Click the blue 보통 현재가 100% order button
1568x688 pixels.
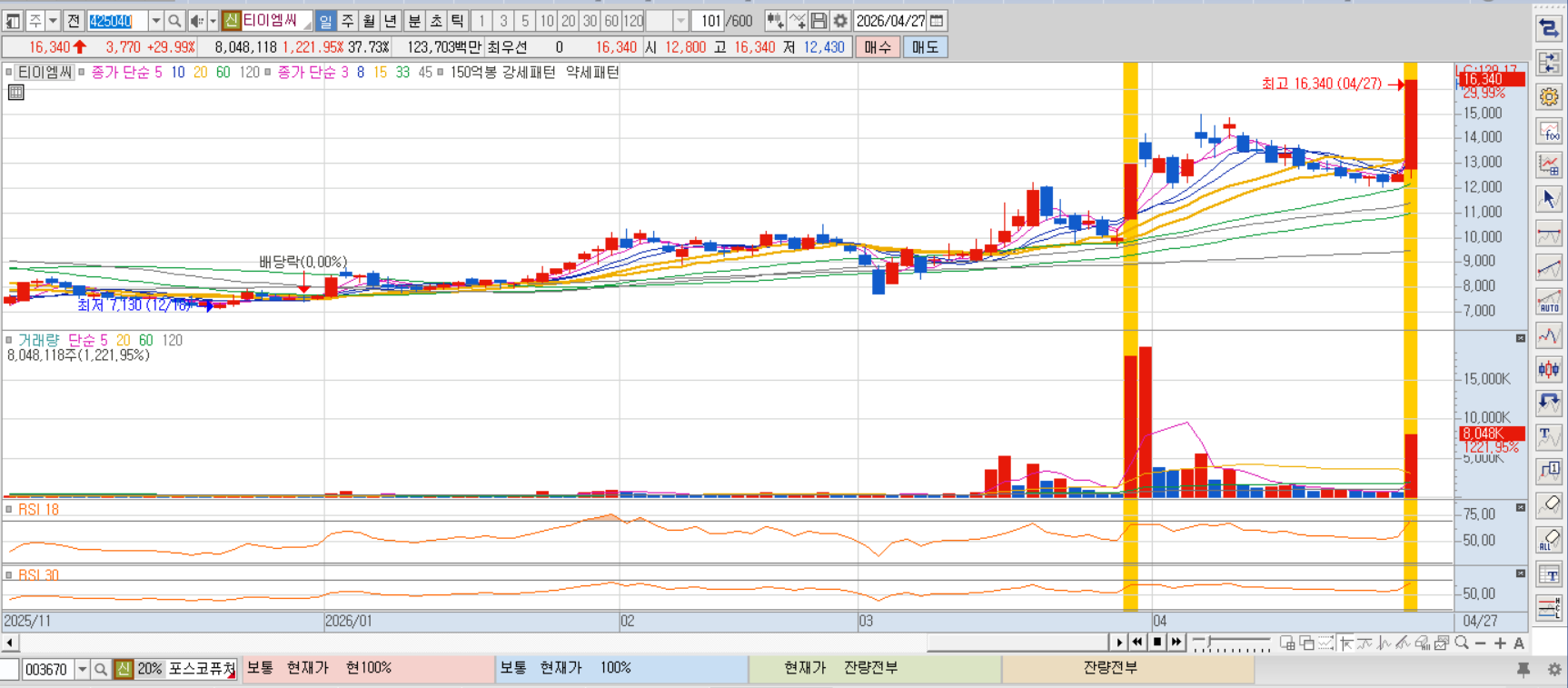621,668
